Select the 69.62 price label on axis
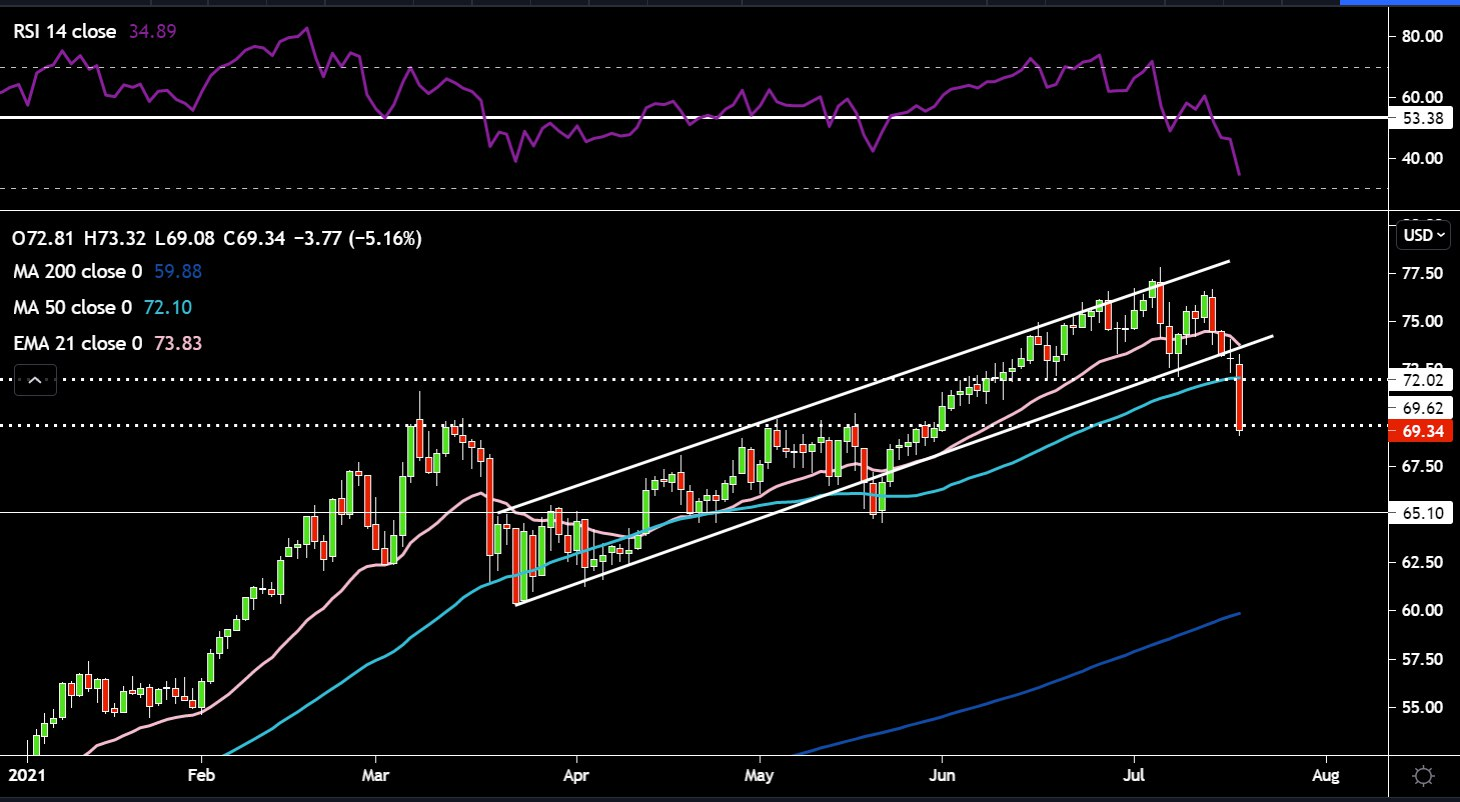Viewport: 1460px width, 802px height. (1423, 408)
